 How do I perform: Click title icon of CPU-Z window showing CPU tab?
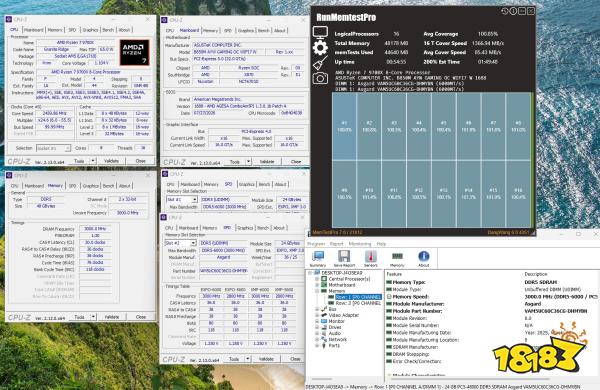tap(9, 19)
